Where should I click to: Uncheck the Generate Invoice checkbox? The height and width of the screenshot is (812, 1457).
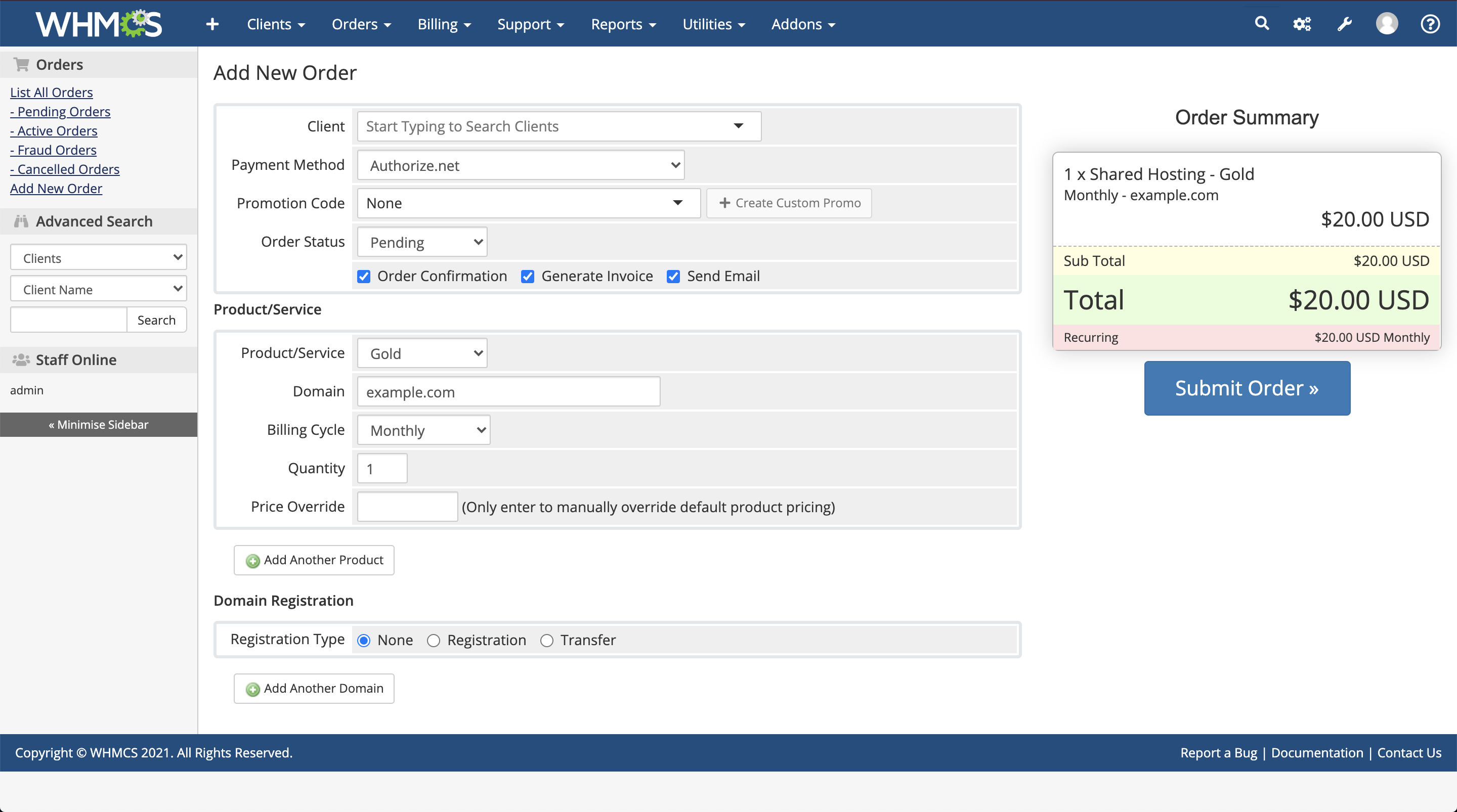coord(528,277)
